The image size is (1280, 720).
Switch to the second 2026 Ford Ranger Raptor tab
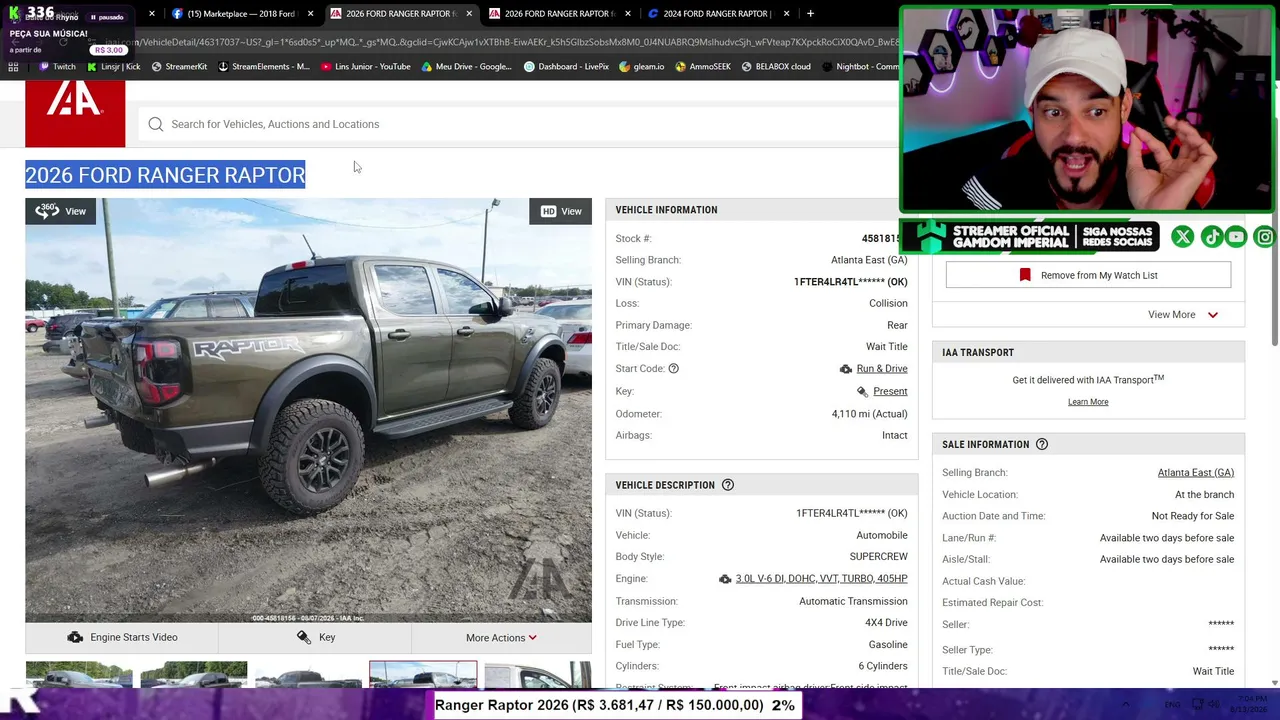click(x=559, y=14)
